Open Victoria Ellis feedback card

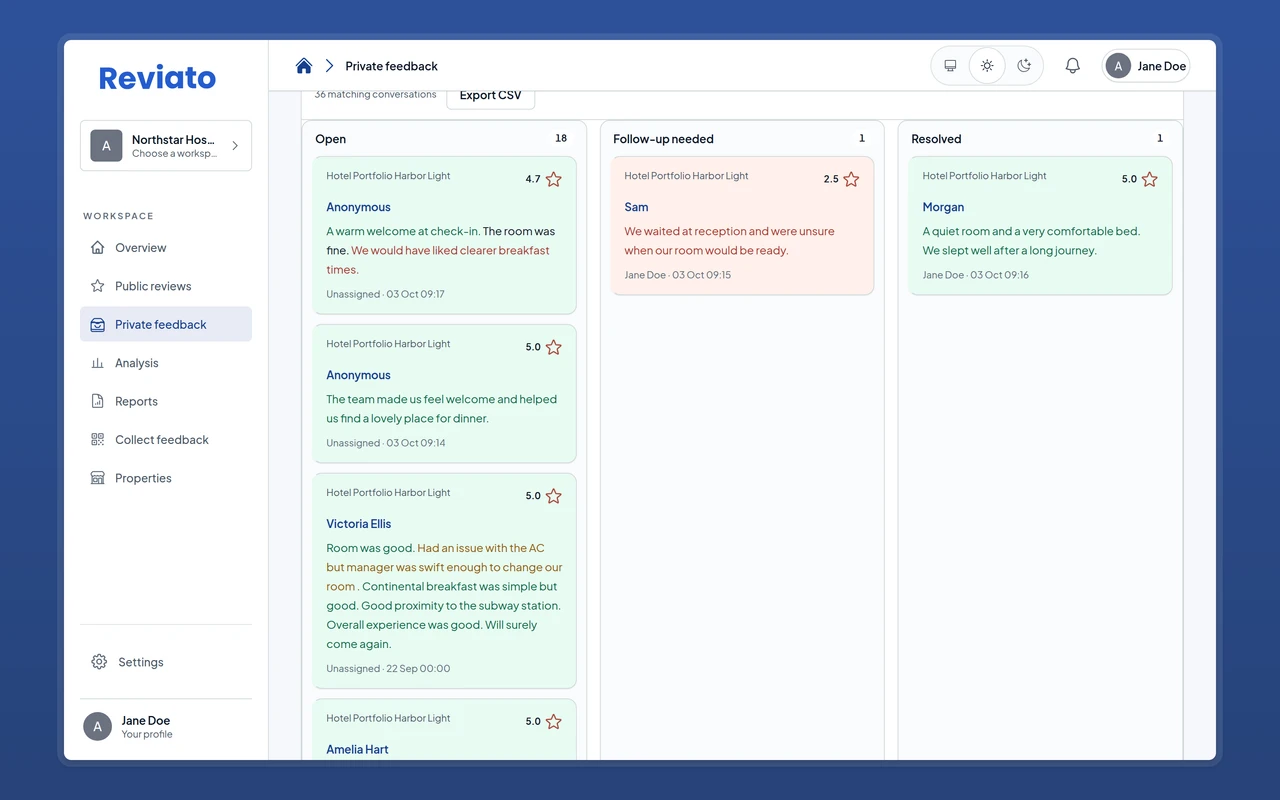coord(445,581)
